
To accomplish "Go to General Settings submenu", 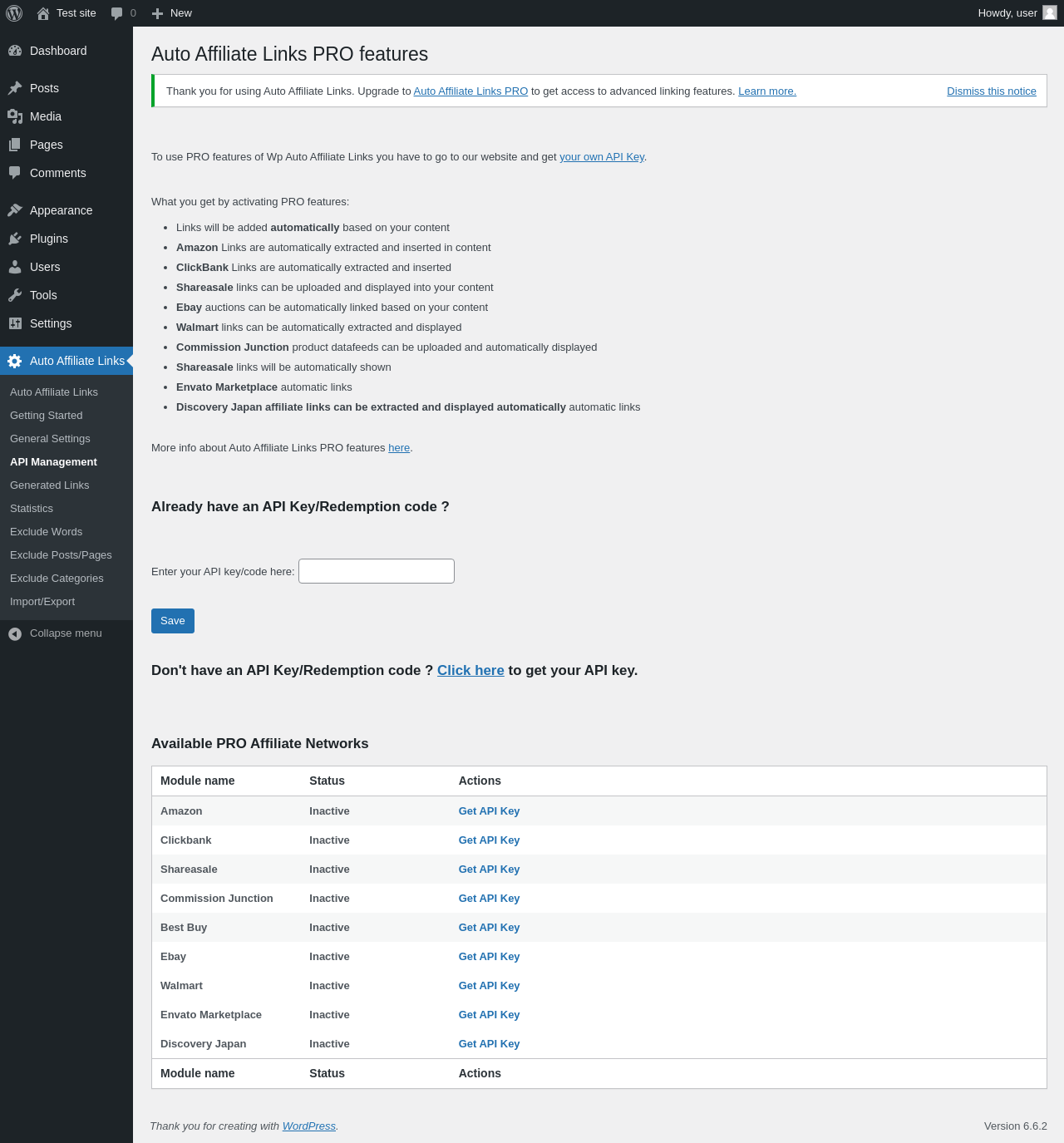I will [x=50, y=439].
